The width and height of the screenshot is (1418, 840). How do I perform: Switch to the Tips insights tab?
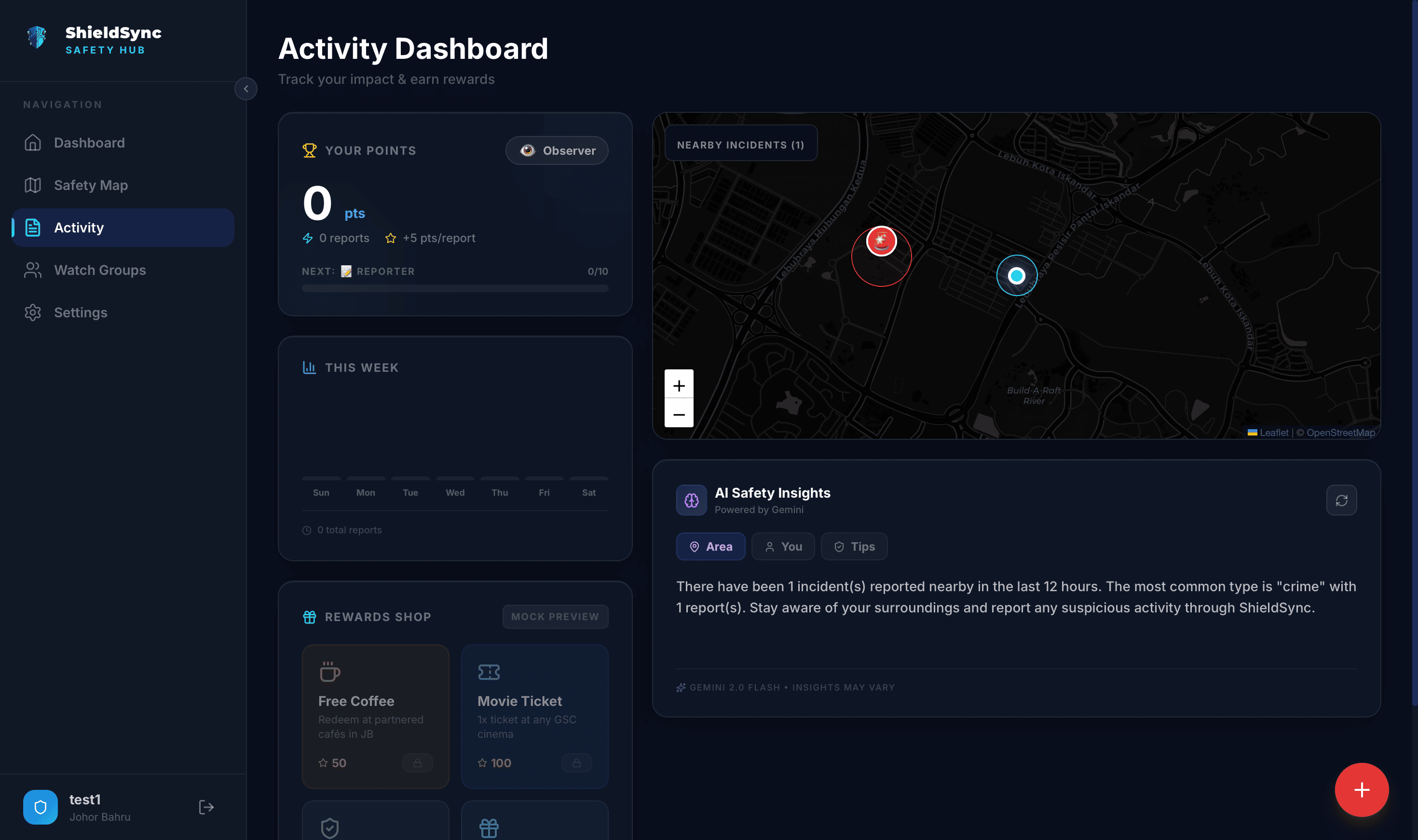tap(854, 547)
